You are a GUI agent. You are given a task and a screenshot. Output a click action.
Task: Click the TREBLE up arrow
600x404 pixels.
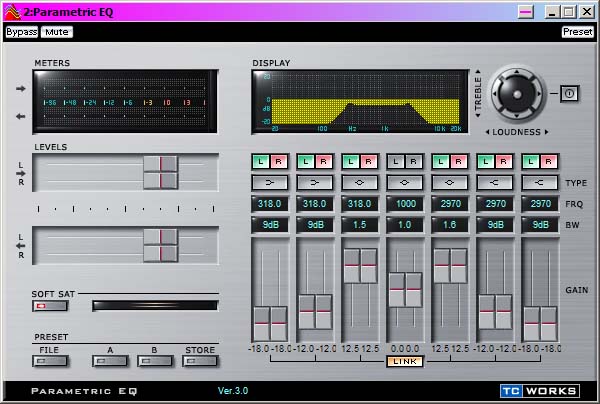click(x=478, y=72)
